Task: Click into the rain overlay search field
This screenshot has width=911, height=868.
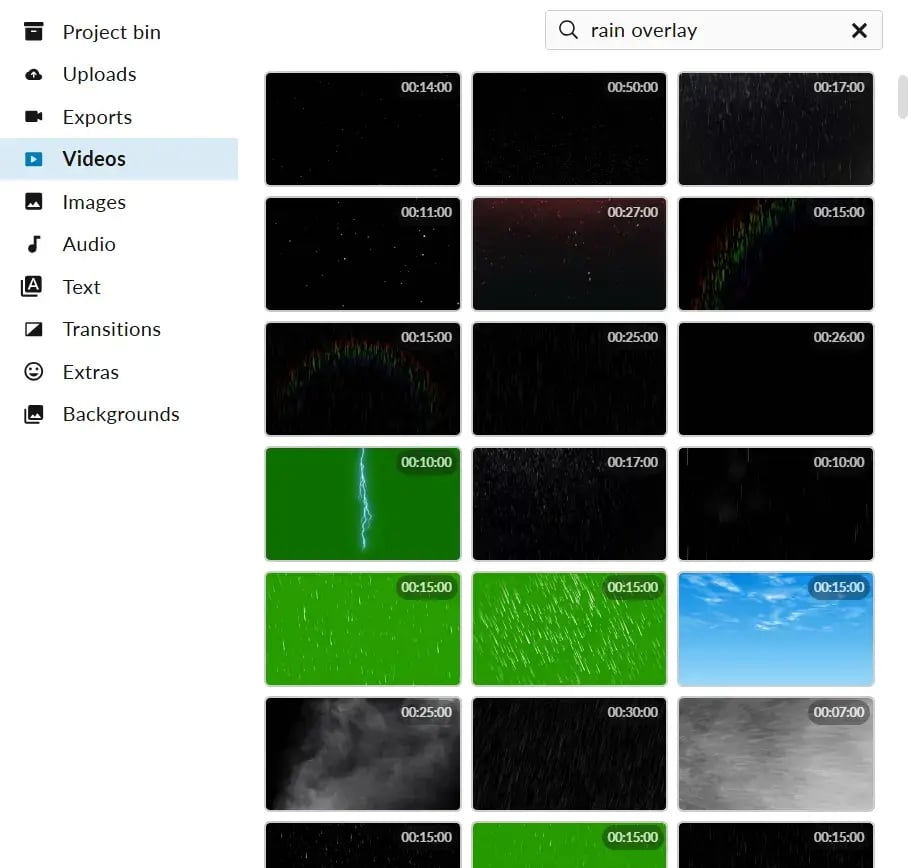Action: tap(710, 31)
